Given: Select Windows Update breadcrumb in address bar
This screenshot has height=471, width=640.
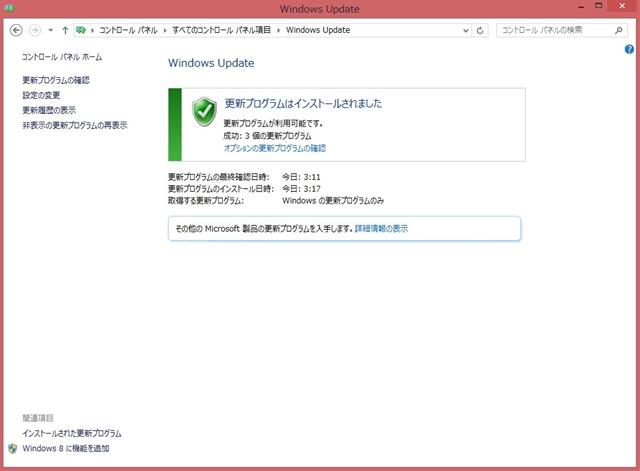Looking at the screenshot, I should pyautogui.click(x=318, y=30).
